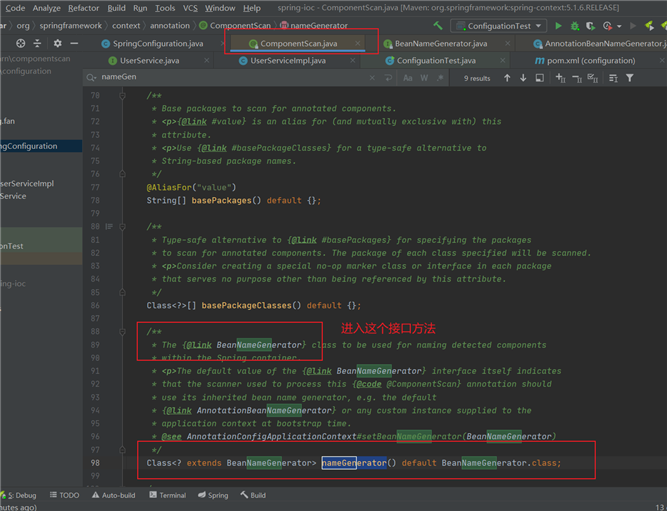667x511 pixels.
Task: Click nameGenerator breadcrumb item
Action: click(314, 26)
